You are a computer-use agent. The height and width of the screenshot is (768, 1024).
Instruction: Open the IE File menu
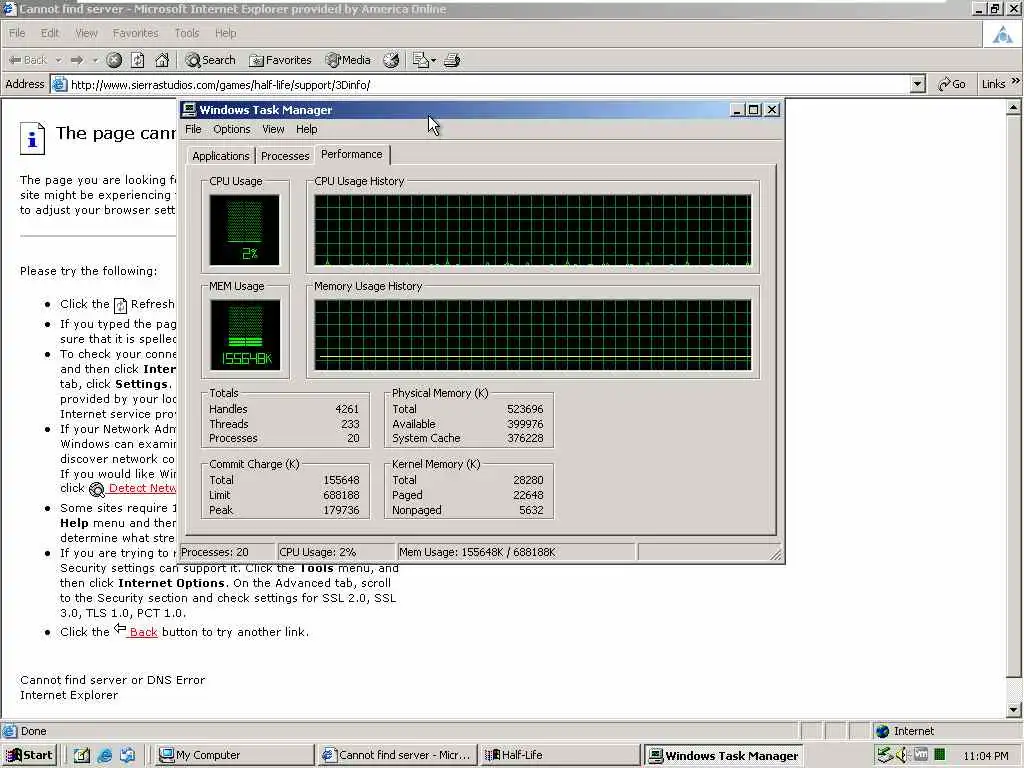[17, 33]
